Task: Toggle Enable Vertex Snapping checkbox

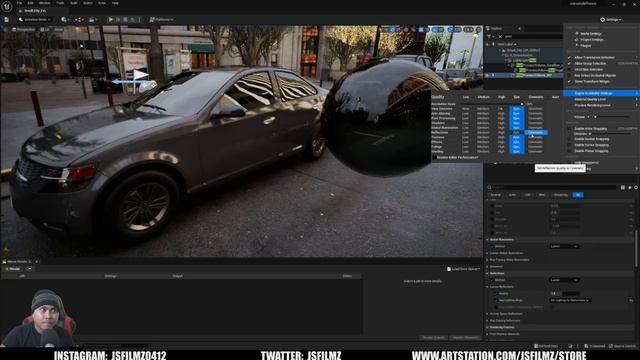Action: click(569, 145)
